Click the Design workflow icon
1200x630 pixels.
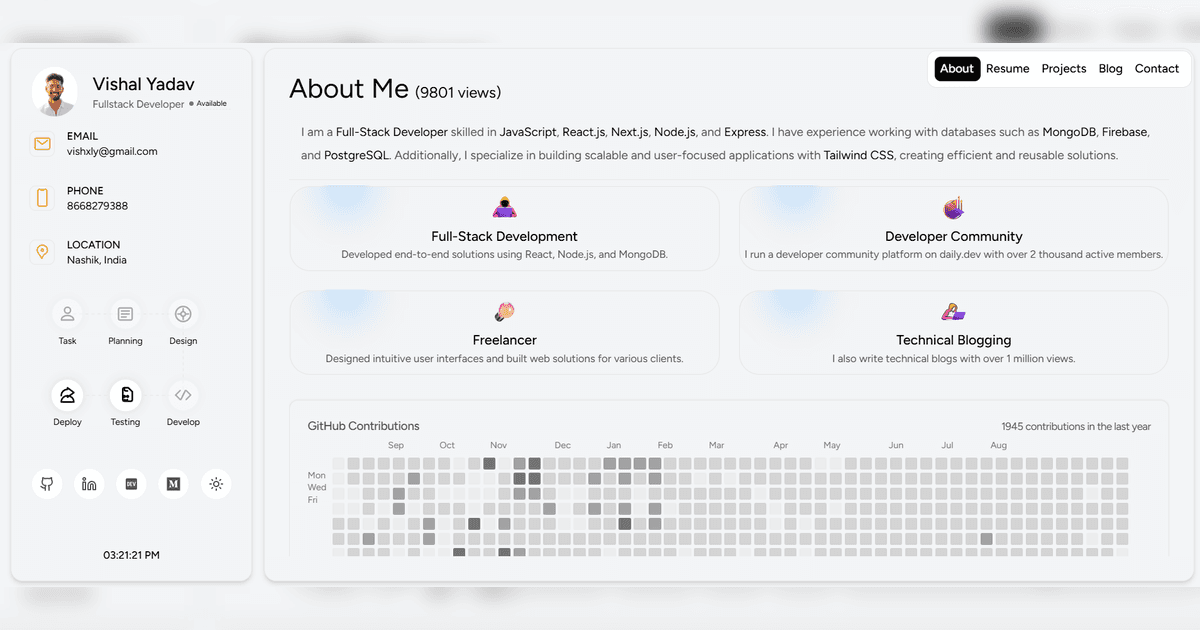tap(183, 314)
